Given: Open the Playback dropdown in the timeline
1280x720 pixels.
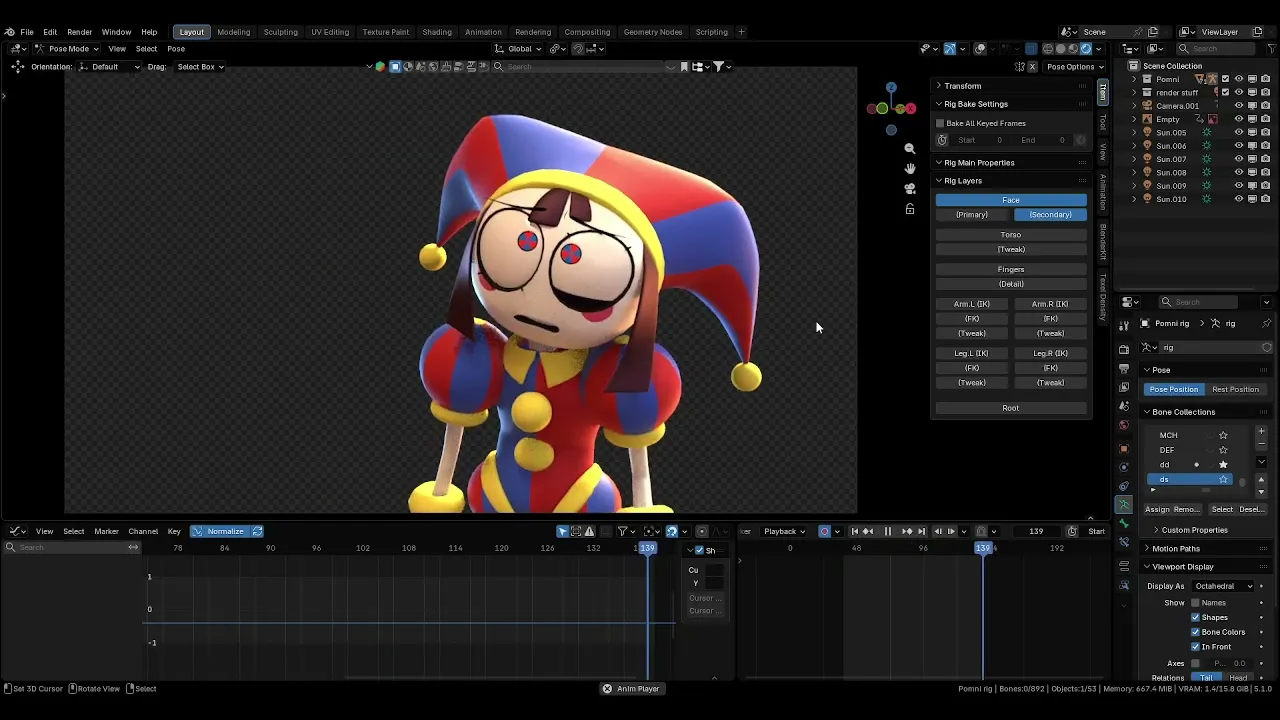Looking at the screenshot, I should 785,531.
